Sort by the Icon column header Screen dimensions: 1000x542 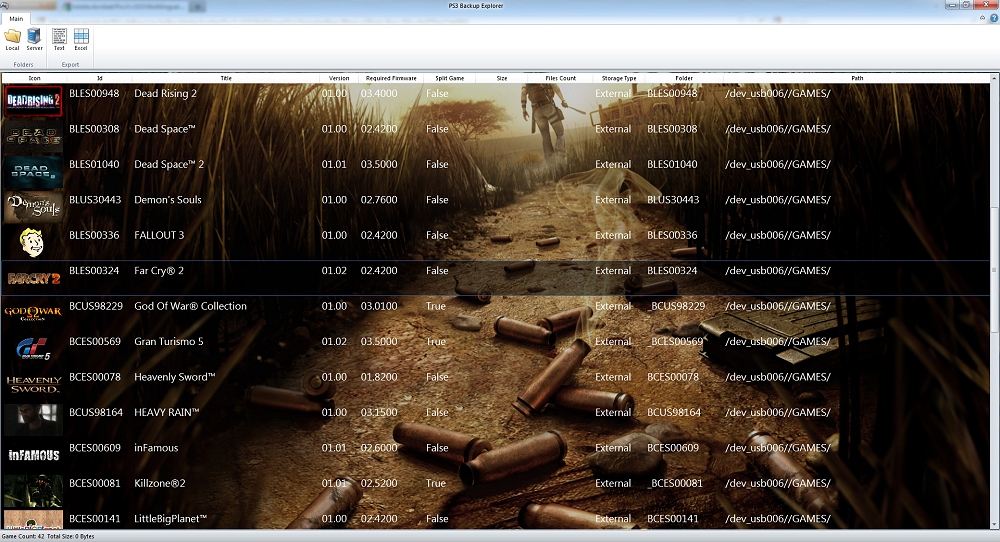point(34,78)
